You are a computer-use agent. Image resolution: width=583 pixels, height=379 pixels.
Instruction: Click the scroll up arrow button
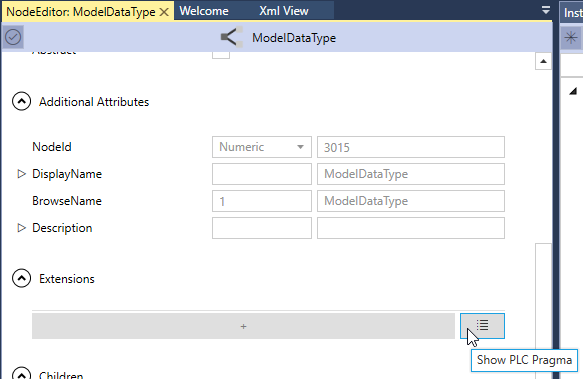tap(543, 61)
